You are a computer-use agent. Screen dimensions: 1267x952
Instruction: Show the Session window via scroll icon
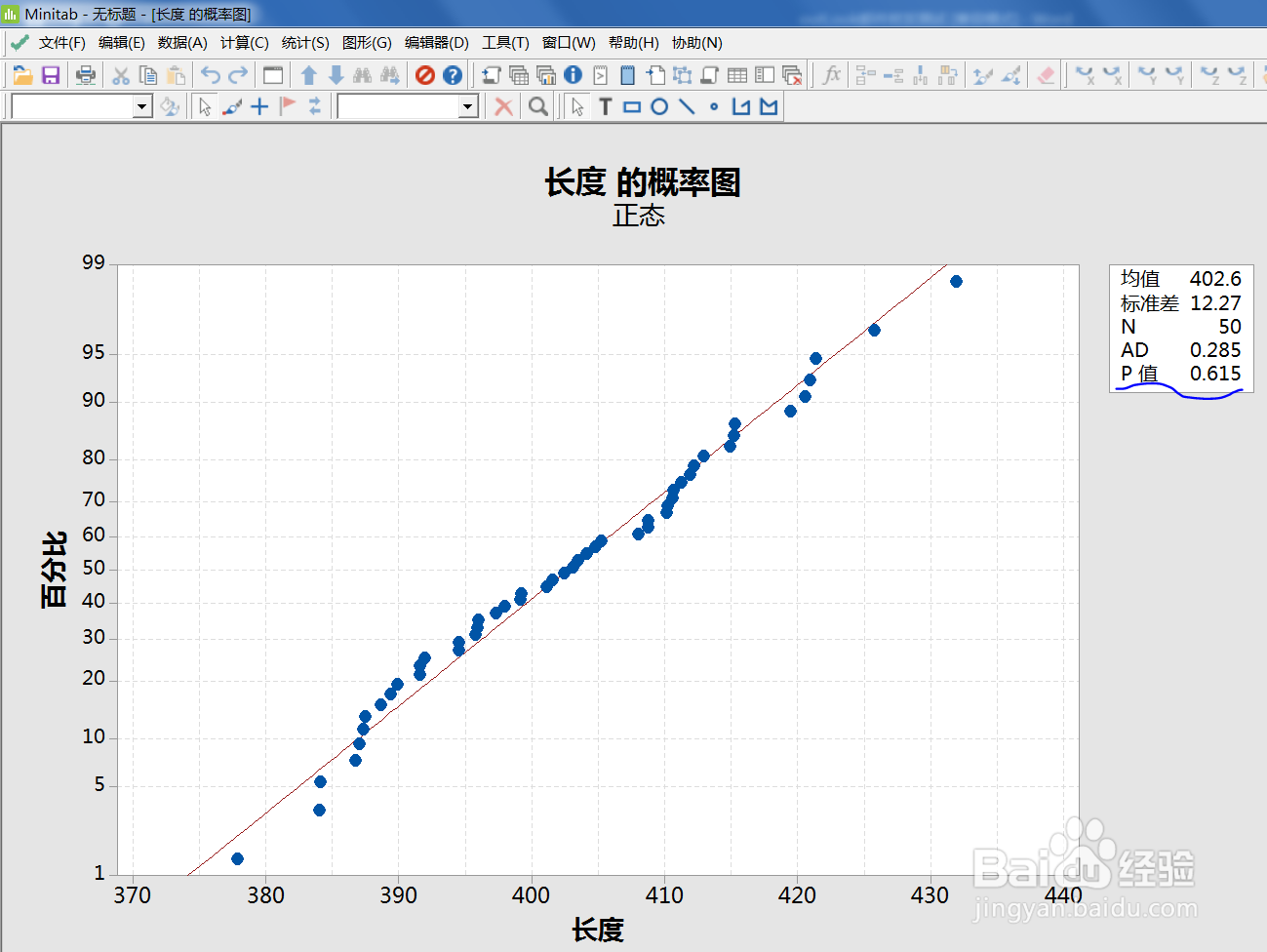click(492, 75)
